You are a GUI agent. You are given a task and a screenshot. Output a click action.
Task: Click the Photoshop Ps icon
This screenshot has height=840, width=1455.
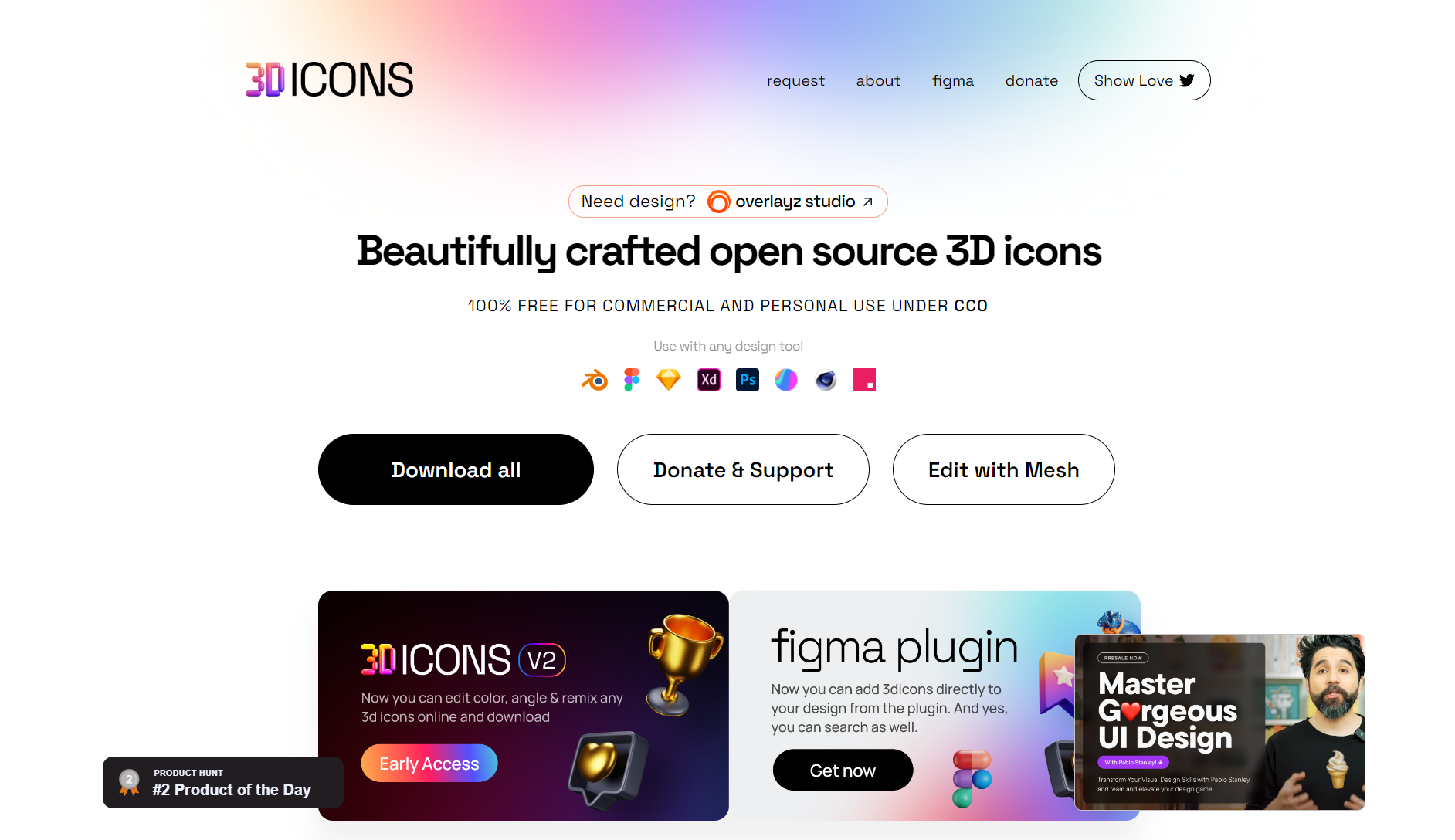(748, 380)
